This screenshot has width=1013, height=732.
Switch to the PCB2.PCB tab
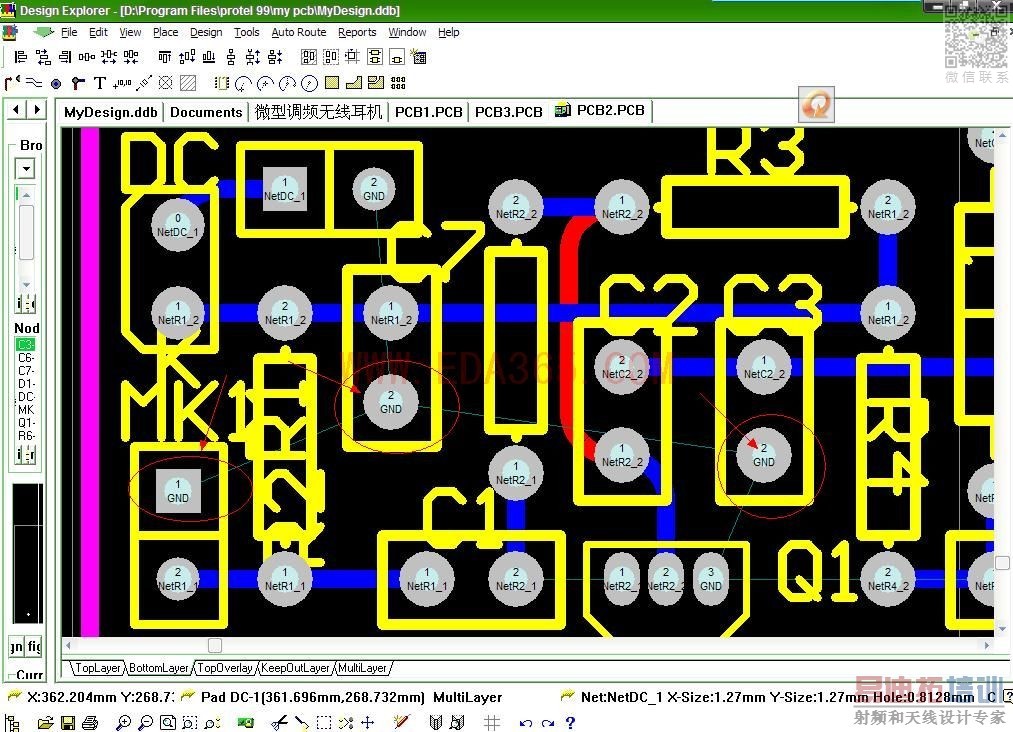[x=601, y=110]
